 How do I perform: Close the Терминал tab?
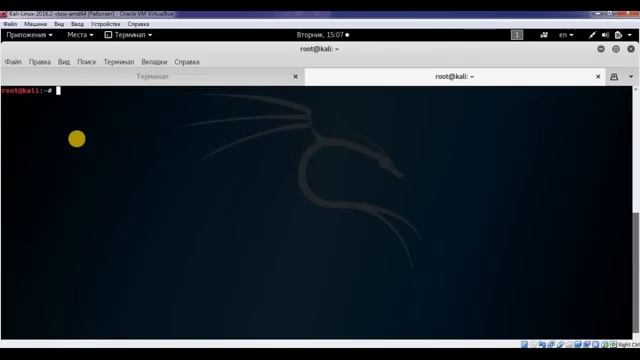(296, 77)
